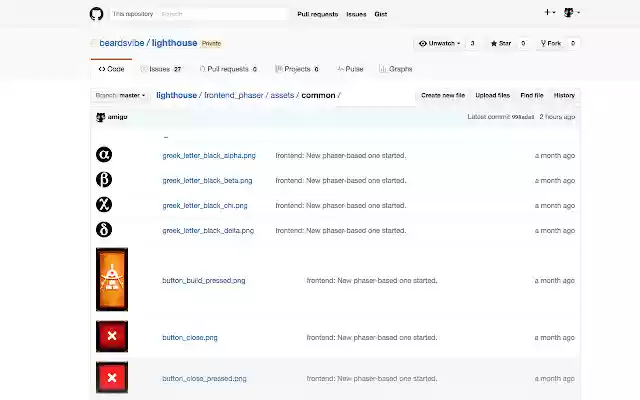Click the button_close_pressed.png red X thumbnail
Screen dimensions: 640x400
click(112, 378)
